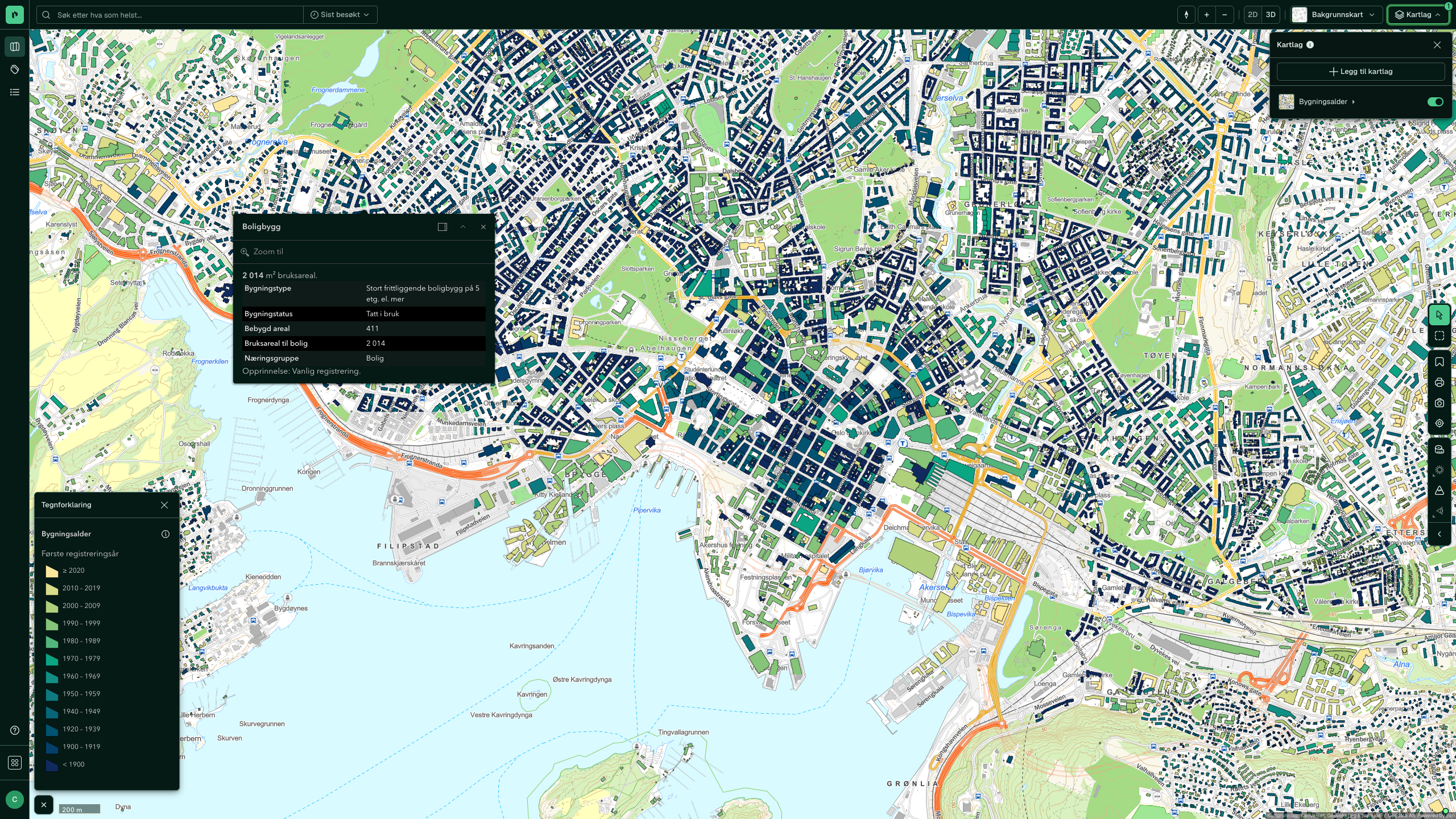1456x819 pixels.
Task: Dock the Boligbygg popup window
Action: click(x=442, y=227)
